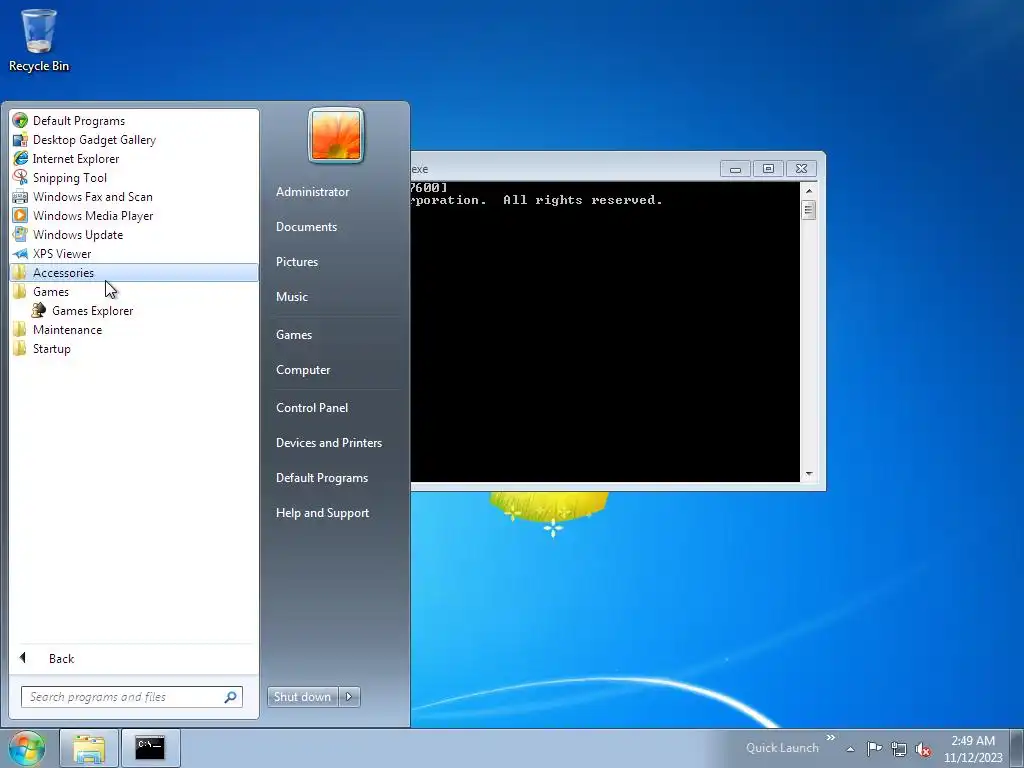Viewport: 1024px width, 768px height.
Task: Click search magnifier icon in Start menu
Action: tap(231, 697)
